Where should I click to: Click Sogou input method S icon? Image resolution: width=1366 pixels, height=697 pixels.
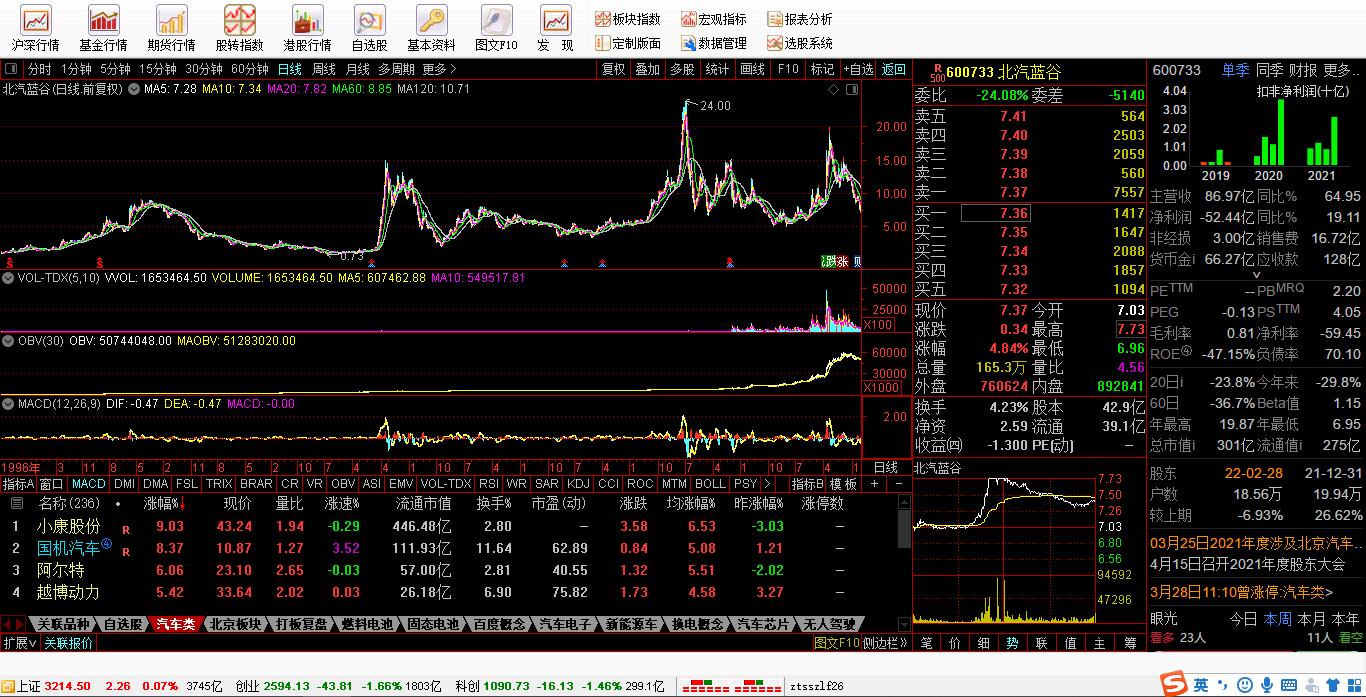tap(1175, 684)
